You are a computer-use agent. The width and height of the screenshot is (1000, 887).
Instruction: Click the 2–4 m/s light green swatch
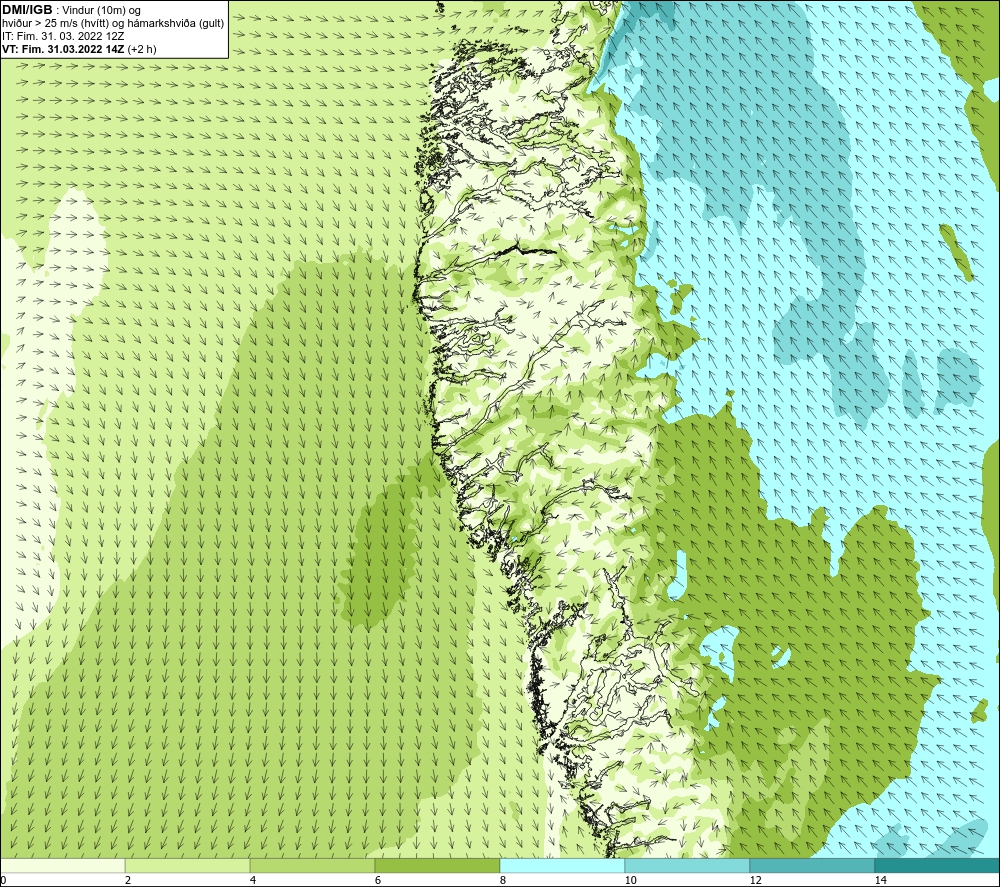click(188, 865)
